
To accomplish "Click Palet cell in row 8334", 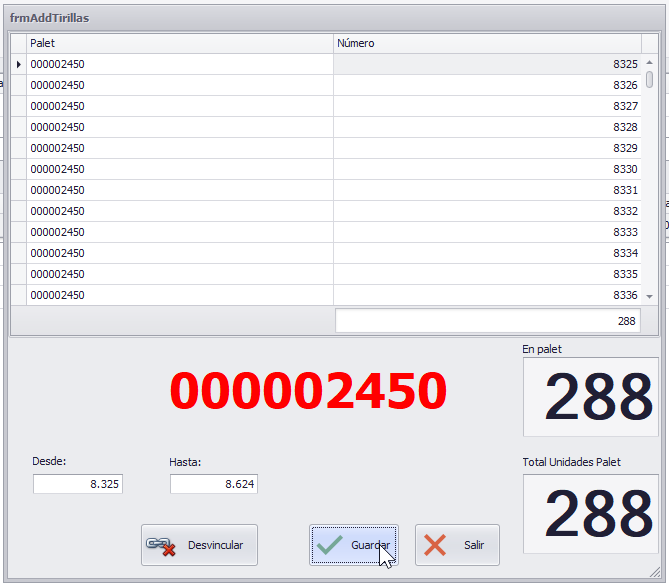I will point(180,253).
